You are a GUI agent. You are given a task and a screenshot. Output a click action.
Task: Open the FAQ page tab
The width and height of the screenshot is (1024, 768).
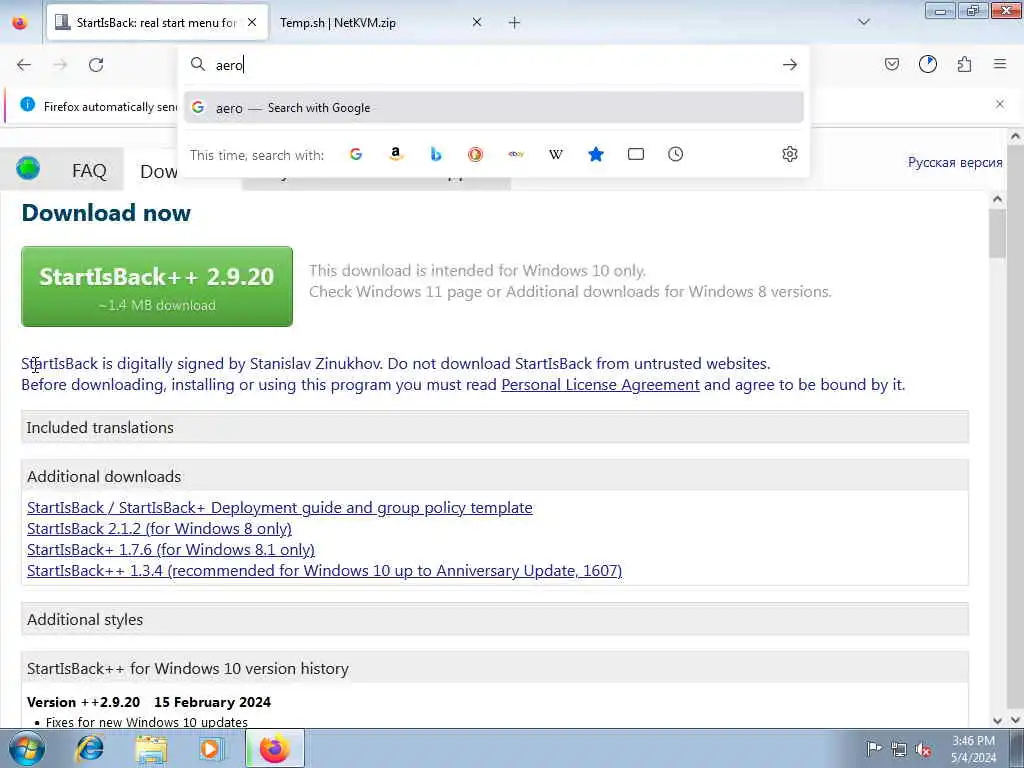tap(89, 170)
